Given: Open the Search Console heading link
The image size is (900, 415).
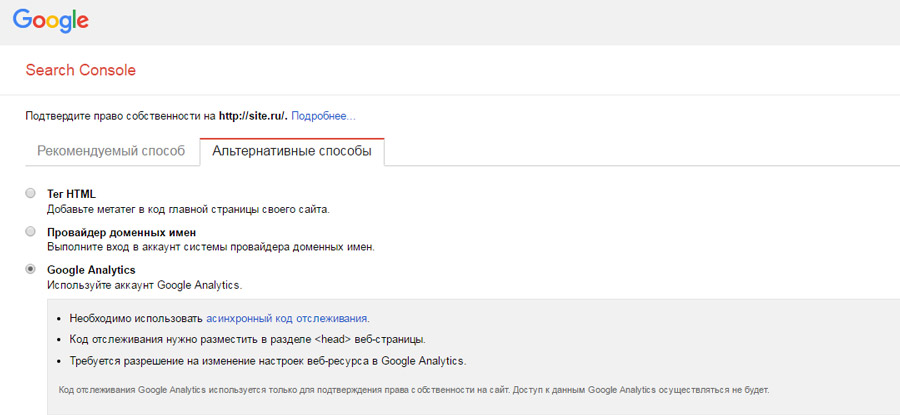Looking at the screenshot, I should click(x=80, y=70).
